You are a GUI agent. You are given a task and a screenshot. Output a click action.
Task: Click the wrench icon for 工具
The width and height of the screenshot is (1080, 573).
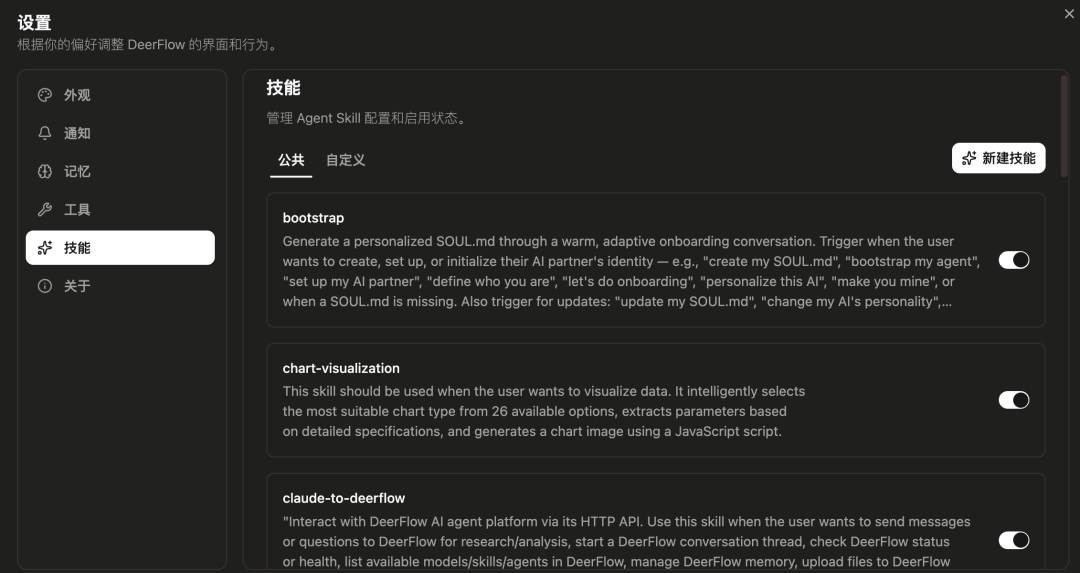[x=45, y=210]
